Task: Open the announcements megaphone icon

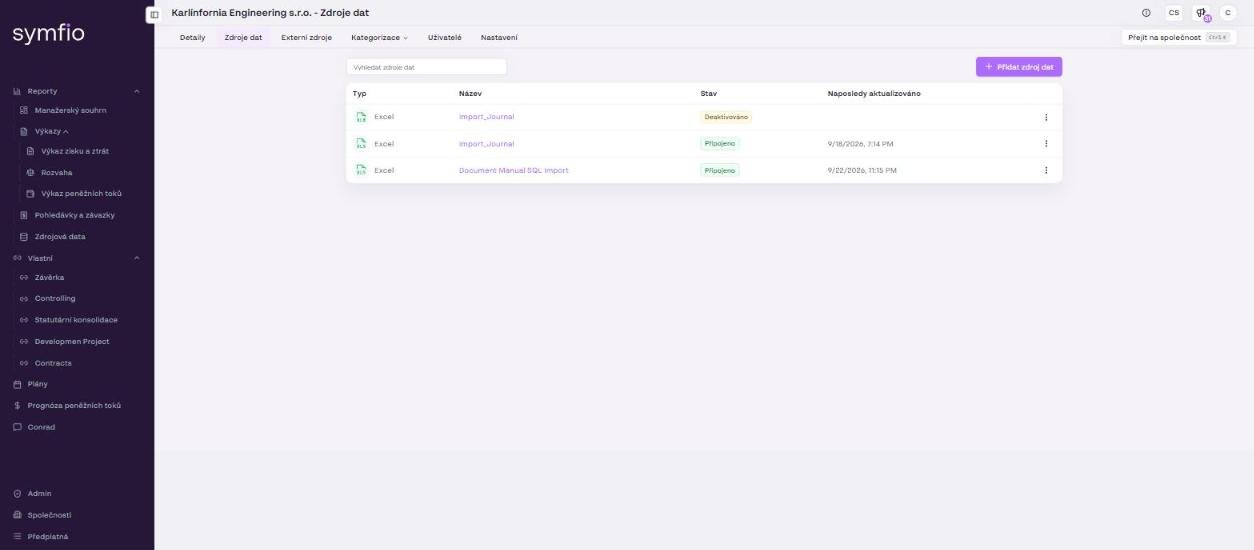Action: click(x=1201, y=12)
